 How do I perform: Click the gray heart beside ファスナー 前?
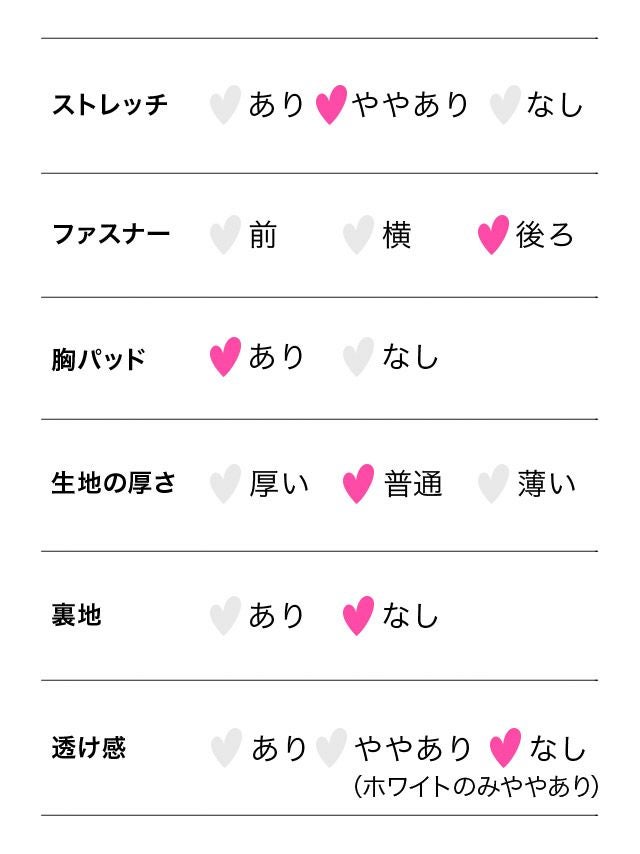coord(226,235)
